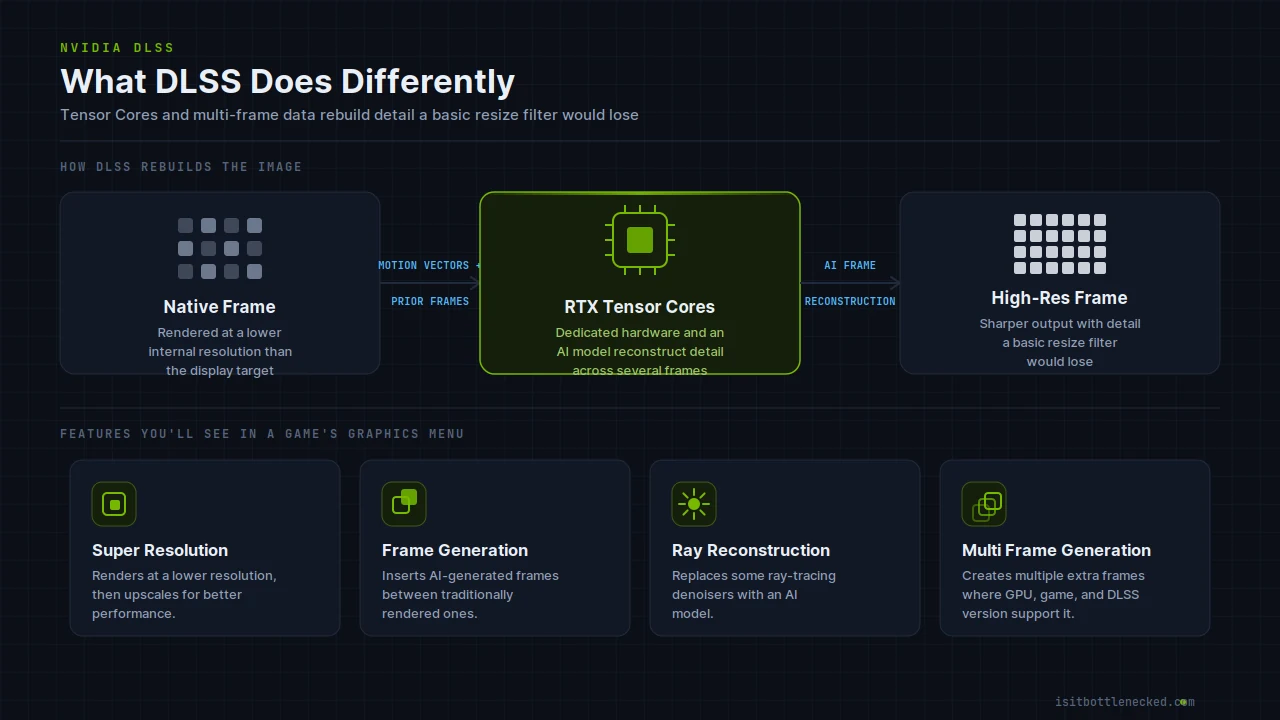The image size is (1280, 720).
Task: Click the PRIOR FRAMES arrow label
Action: click(x=430, y=301)
